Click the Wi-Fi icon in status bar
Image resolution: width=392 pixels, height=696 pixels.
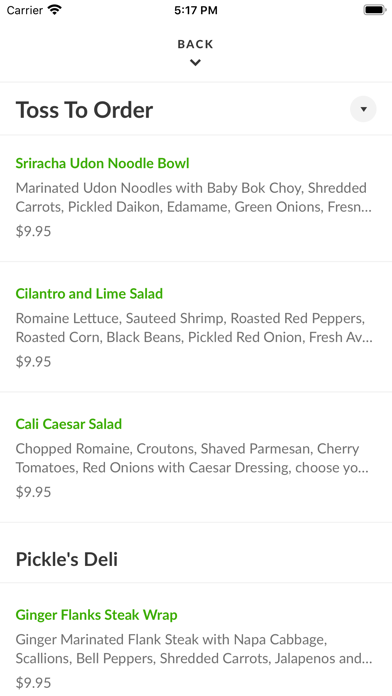click(x=55, y=10)
